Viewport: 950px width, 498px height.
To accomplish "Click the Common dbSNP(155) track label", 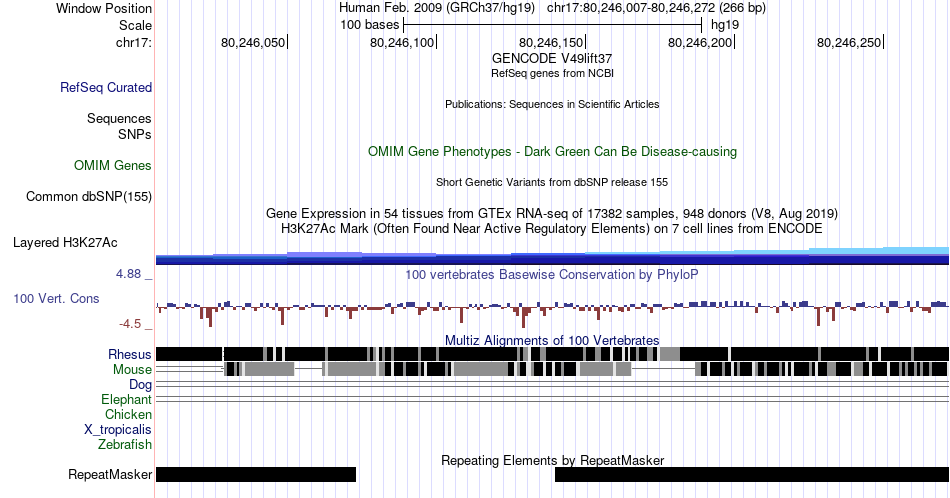I will [89, 196].
